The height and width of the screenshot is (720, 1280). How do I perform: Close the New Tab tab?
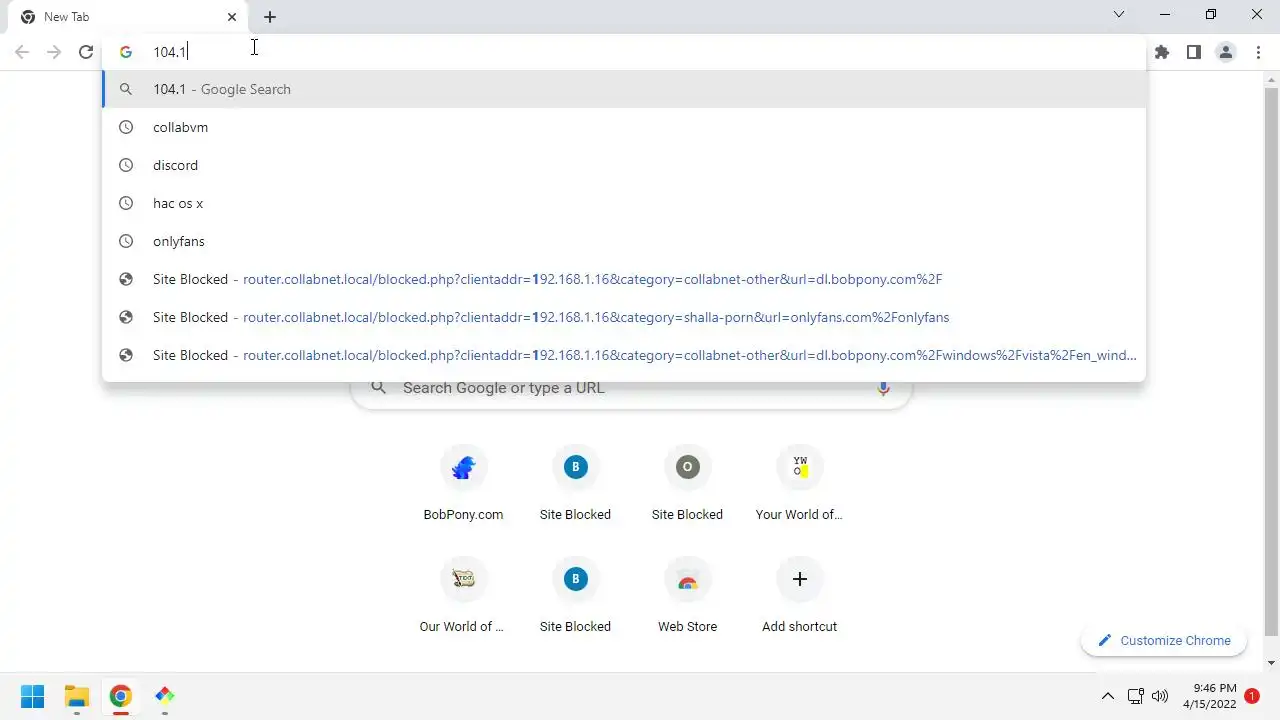pyautogui.click(x=232, y=17)
